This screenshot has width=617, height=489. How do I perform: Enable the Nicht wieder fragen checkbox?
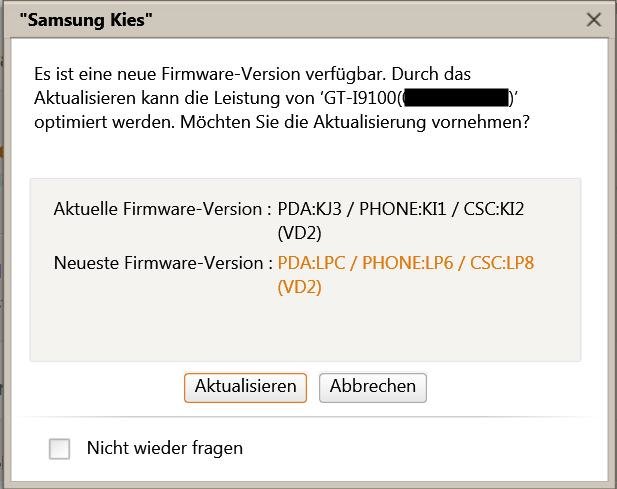pos(60,449)
